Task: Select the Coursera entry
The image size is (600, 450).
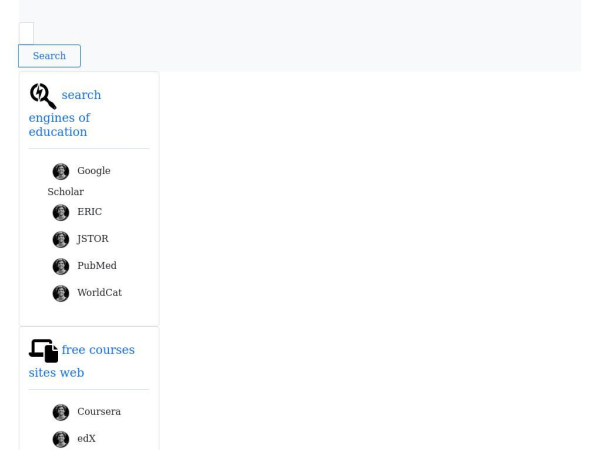Action: (99, 412)
